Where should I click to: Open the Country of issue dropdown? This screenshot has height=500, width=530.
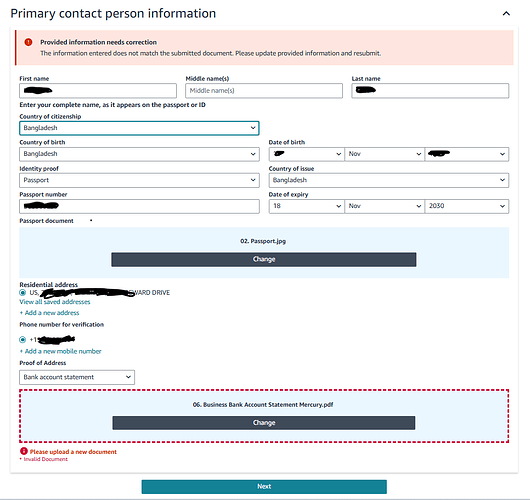point(389,180)
